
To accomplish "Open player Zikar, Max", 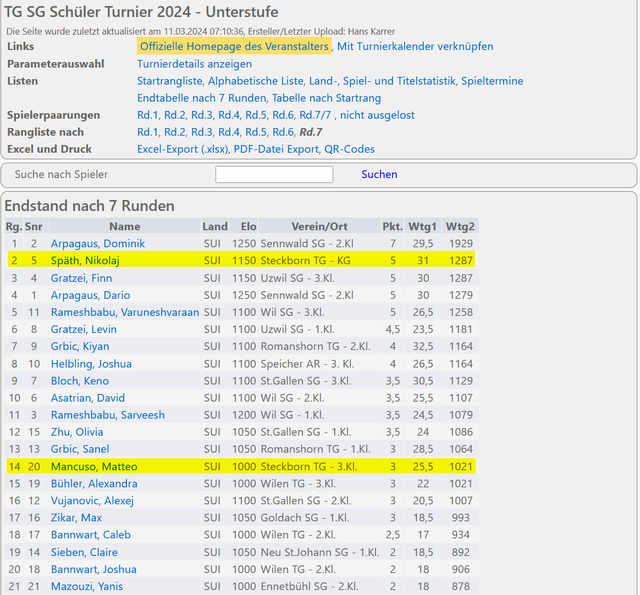I will [76, 517].
